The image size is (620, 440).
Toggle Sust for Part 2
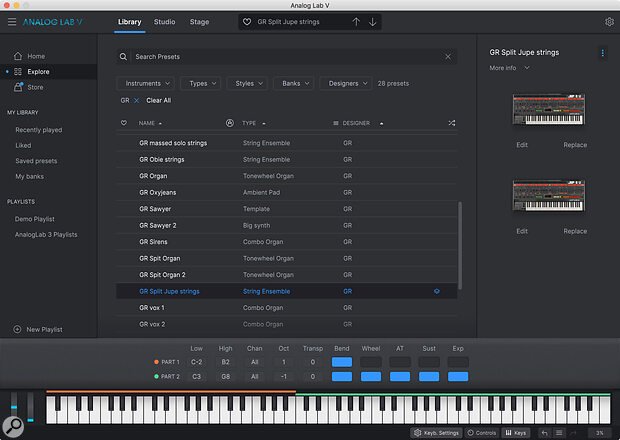coord(429,376)
